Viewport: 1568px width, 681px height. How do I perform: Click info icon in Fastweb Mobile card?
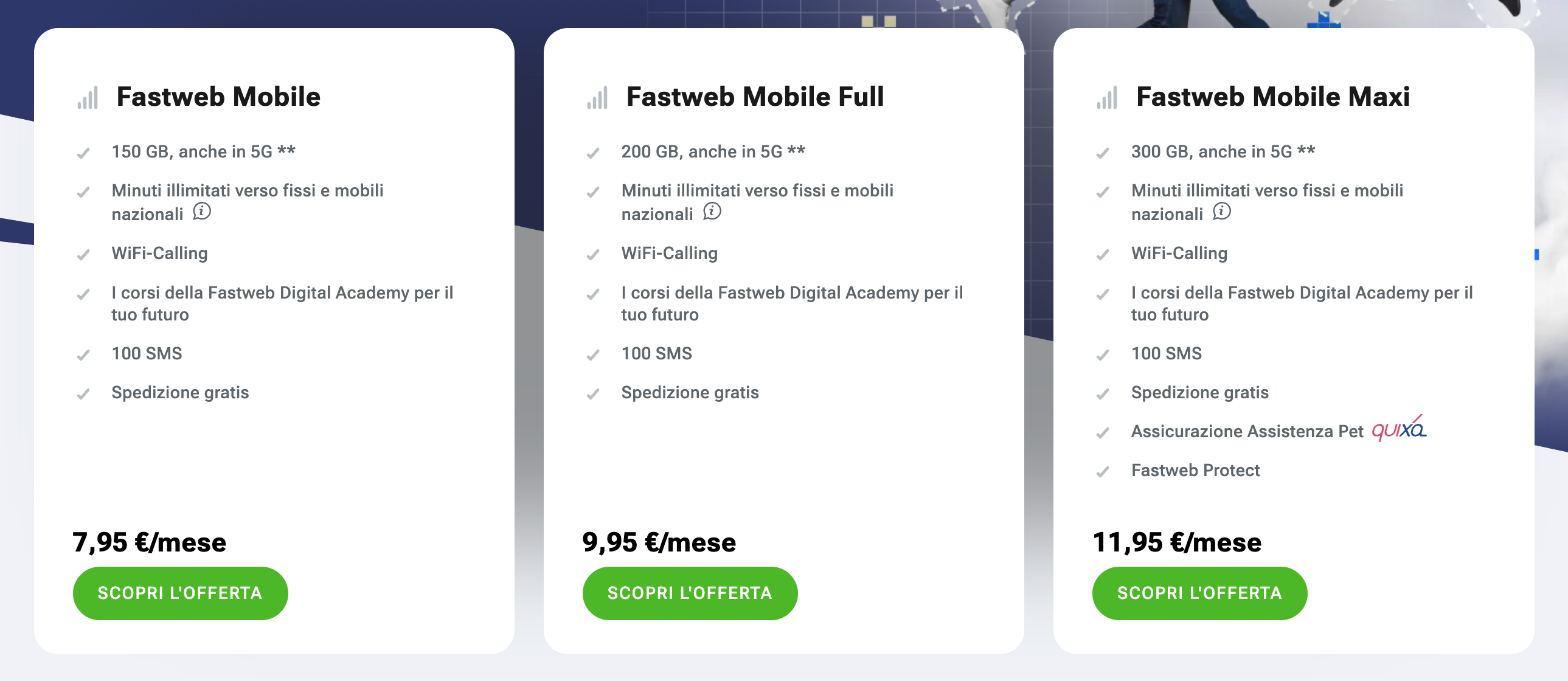[x=201, y=212]
